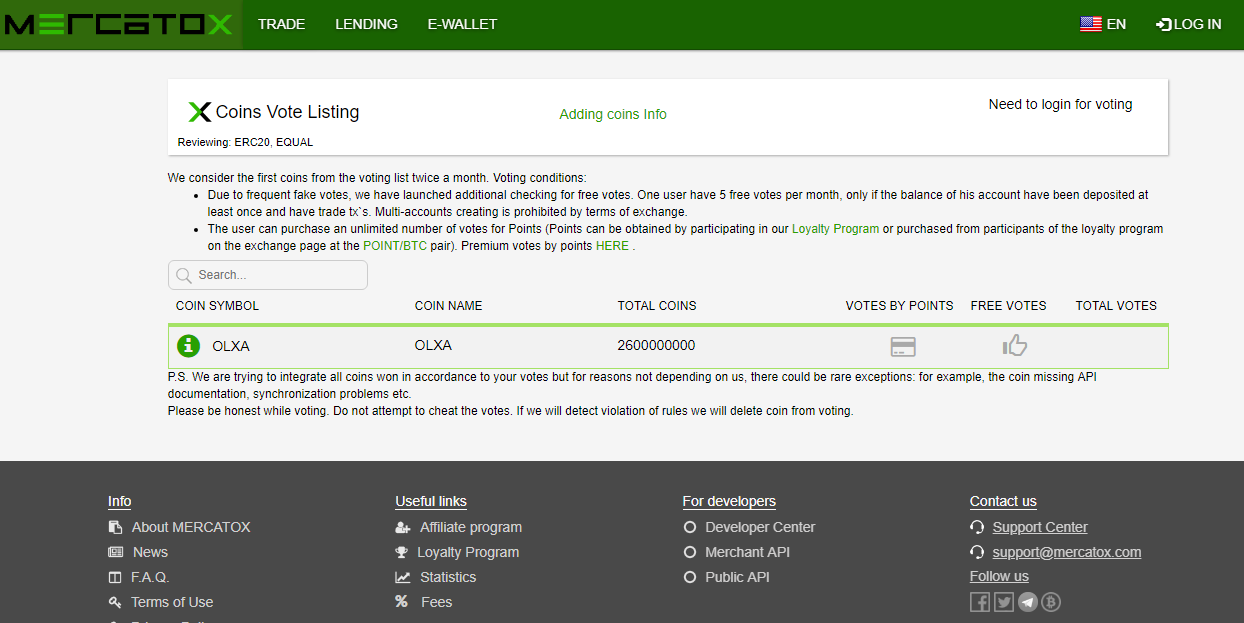1244x623 pixels.
Task: Click the green info icon for OLXA
Action: pyautogui.click(x=188, y=346)
